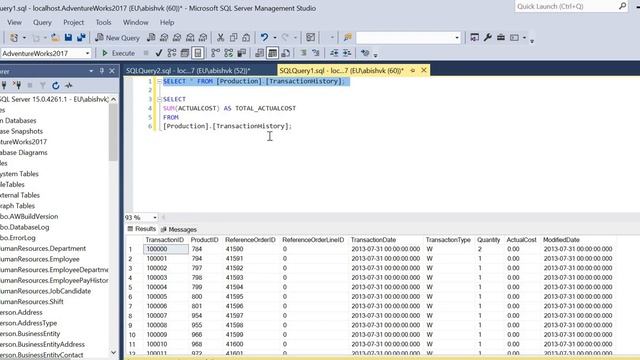Viewport: 640px width, 360px height.
Task: Refresh the Object Explorer tree
Action: 56,85
